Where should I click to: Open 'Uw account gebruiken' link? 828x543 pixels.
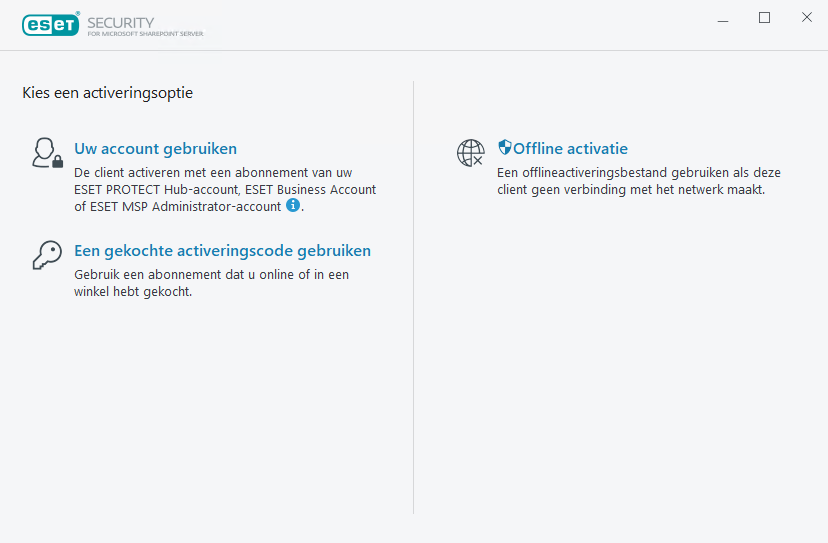point(155,148)
